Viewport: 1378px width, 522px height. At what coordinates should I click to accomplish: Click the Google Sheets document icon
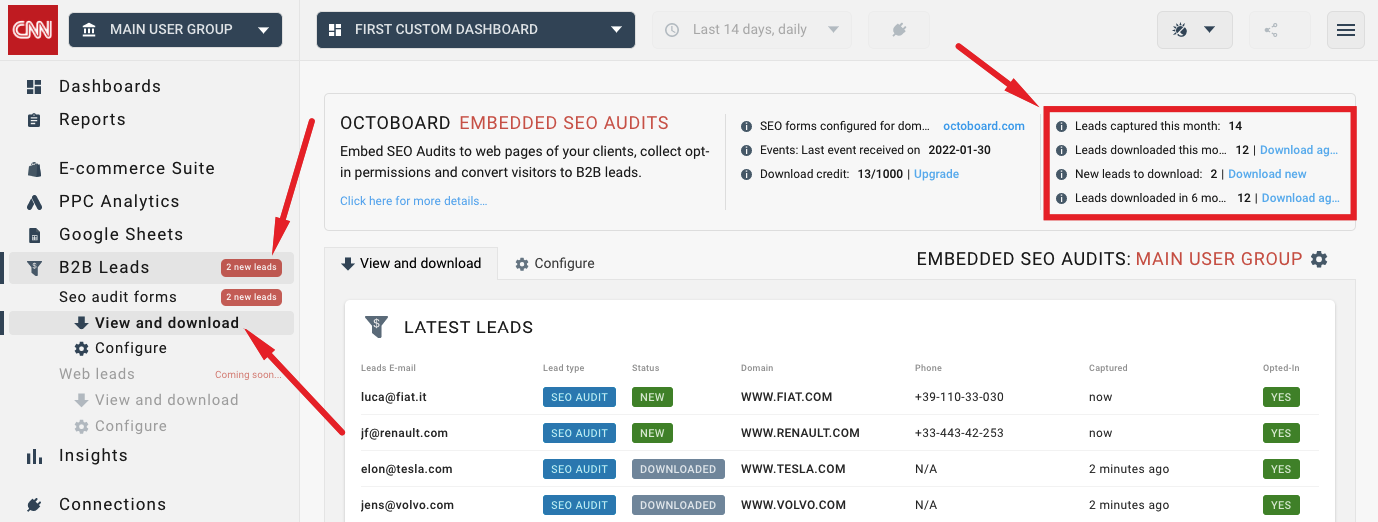[x=34, y=235]
